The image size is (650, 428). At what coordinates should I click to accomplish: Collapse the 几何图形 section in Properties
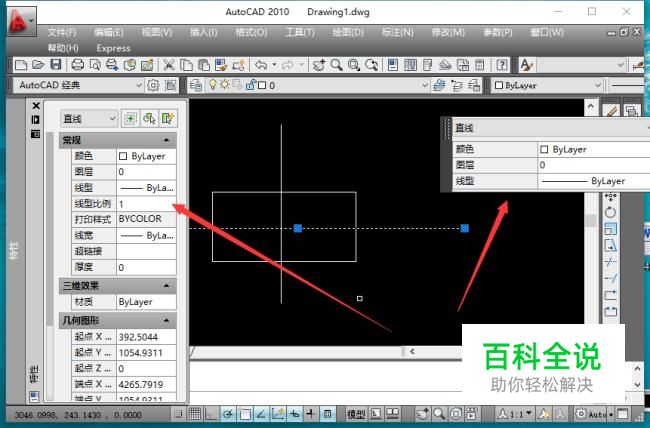coord(166,320)
